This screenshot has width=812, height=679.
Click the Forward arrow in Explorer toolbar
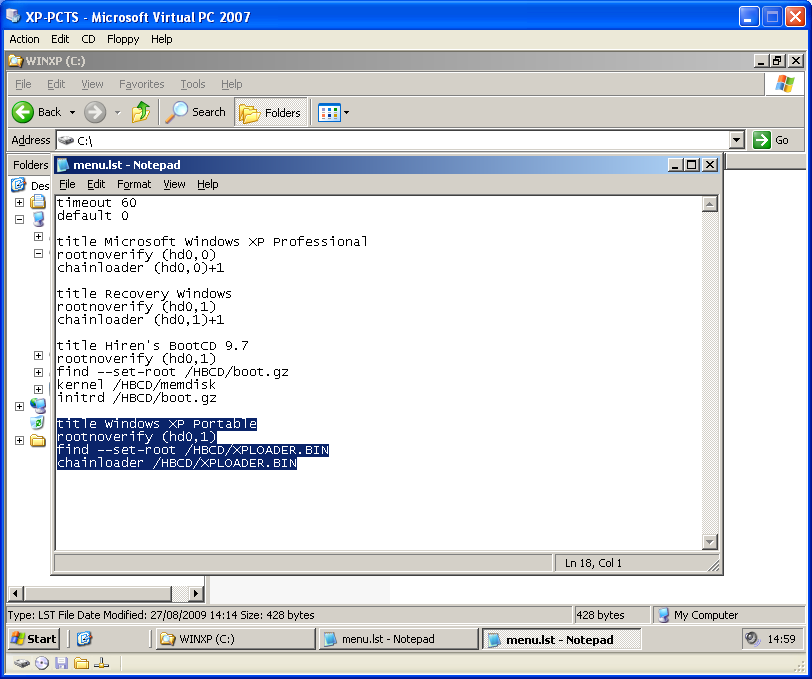click(x=95, y=112)
